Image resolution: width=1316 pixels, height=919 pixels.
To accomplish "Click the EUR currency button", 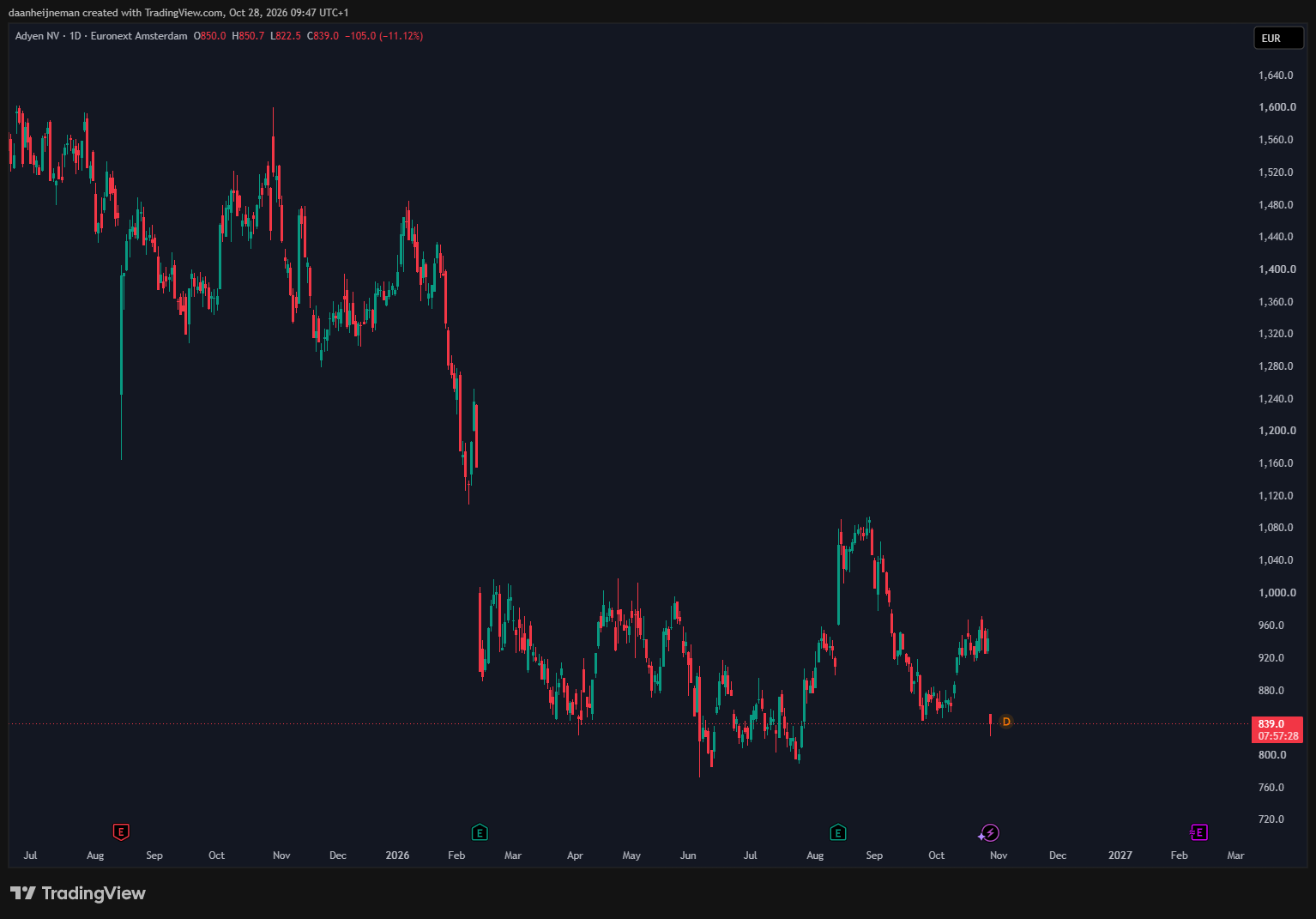I will [x=1278, y=38].
